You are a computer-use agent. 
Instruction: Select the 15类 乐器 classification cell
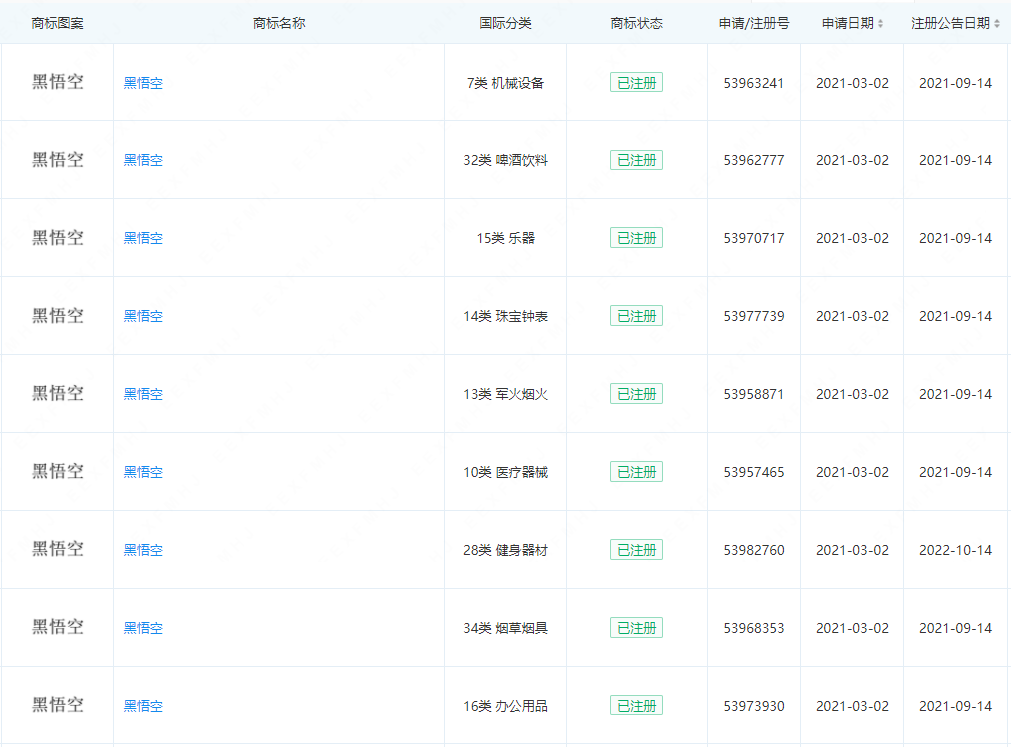(x=506, y=238)
